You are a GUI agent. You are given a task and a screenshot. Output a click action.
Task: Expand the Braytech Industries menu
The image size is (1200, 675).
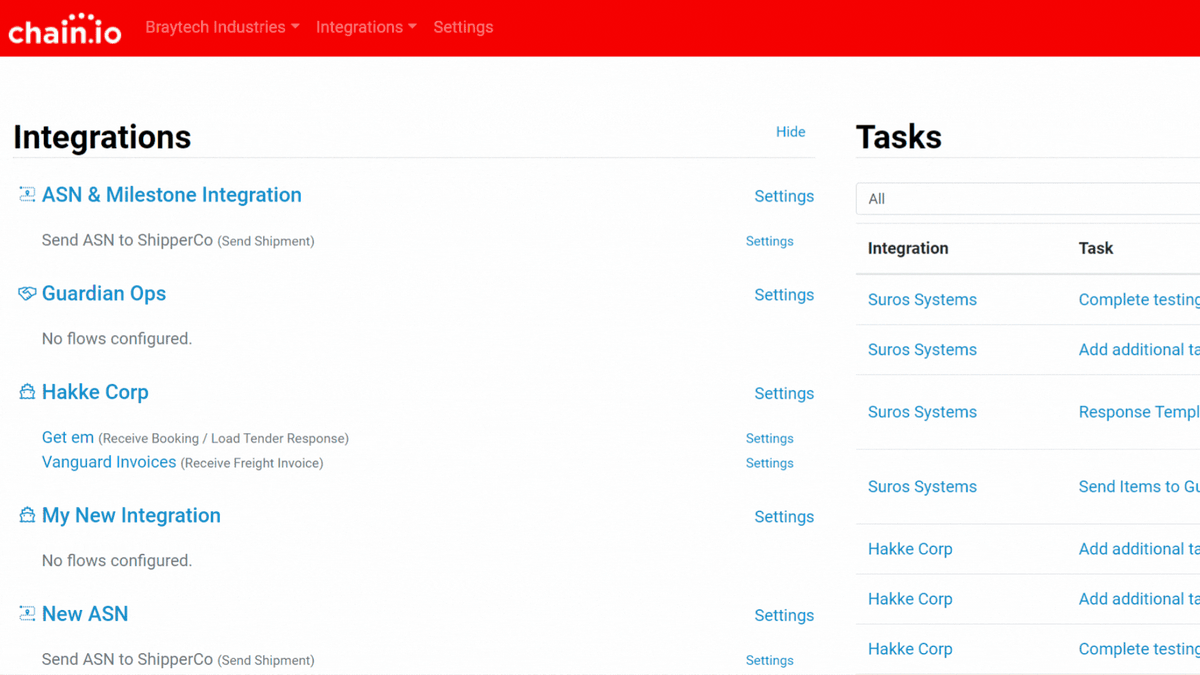(215, 27)
